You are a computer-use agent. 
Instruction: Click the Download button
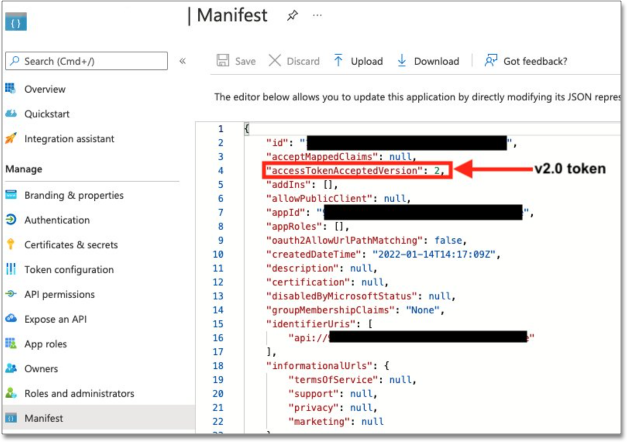pyautogui.click(x=428, y=61)
